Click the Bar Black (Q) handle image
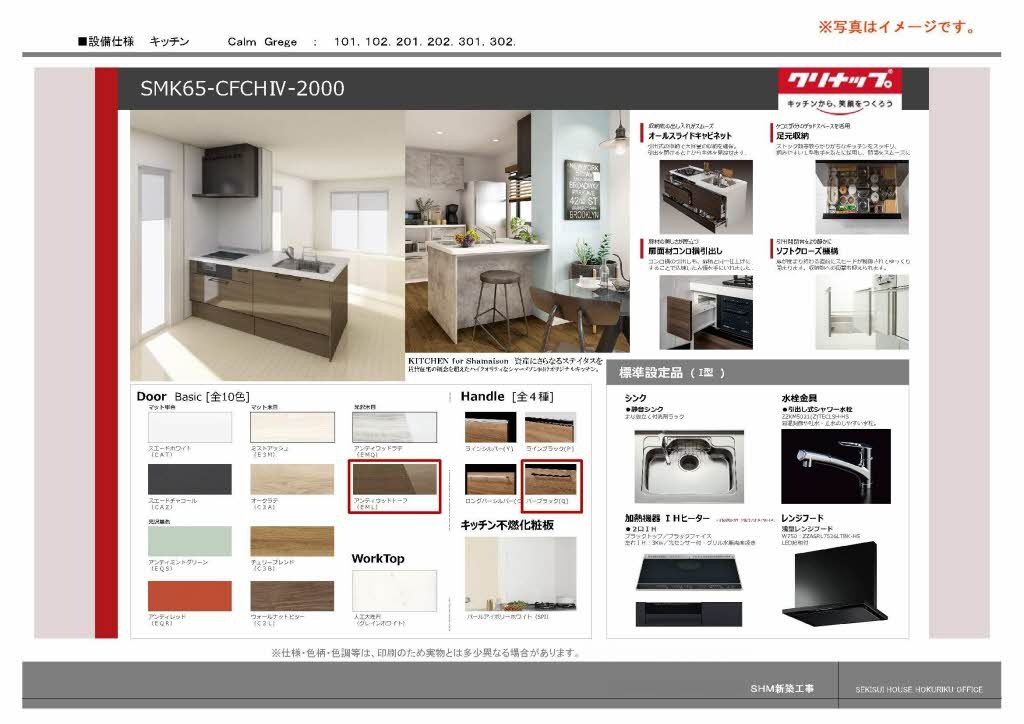The width and height of the screenshot is (1024, 724). click(x=551, y=479)
